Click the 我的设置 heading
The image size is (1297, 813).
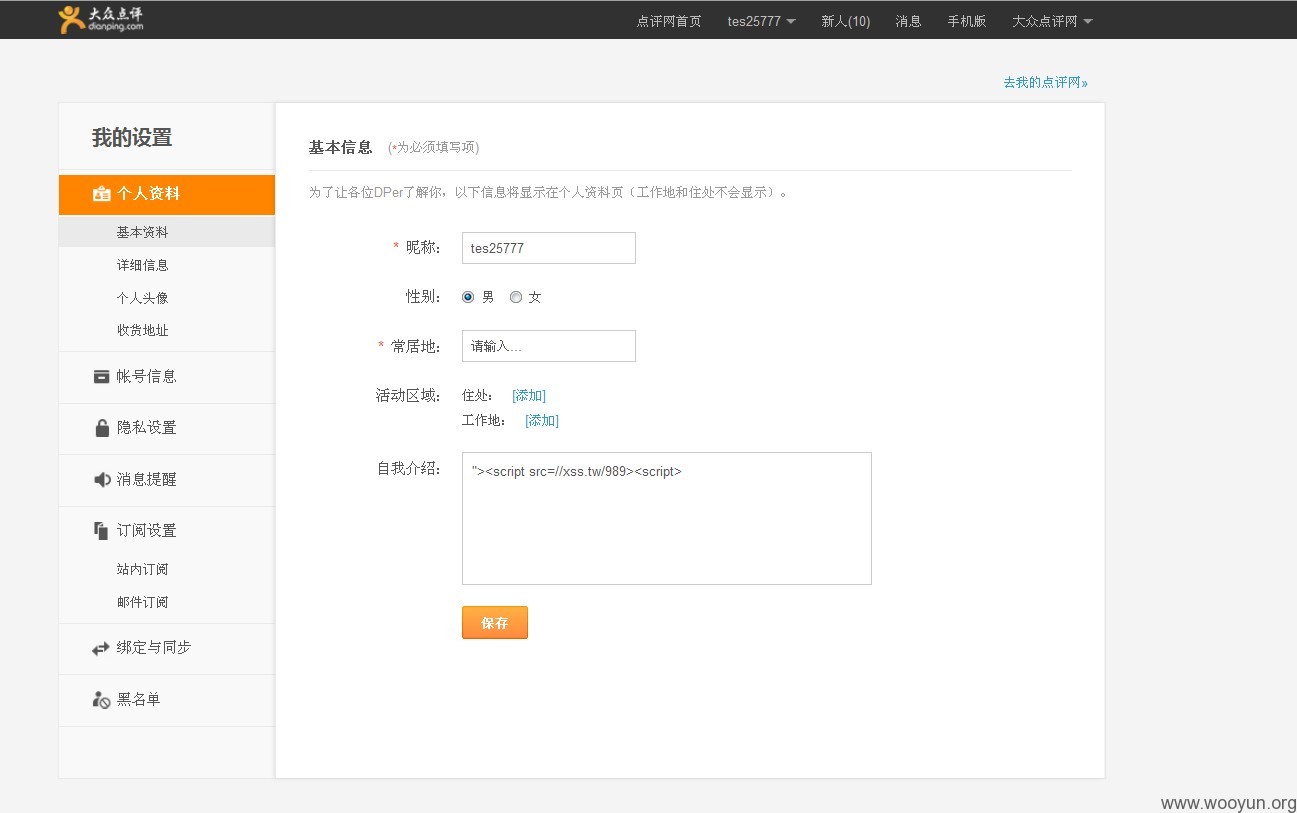click(132, 138)
